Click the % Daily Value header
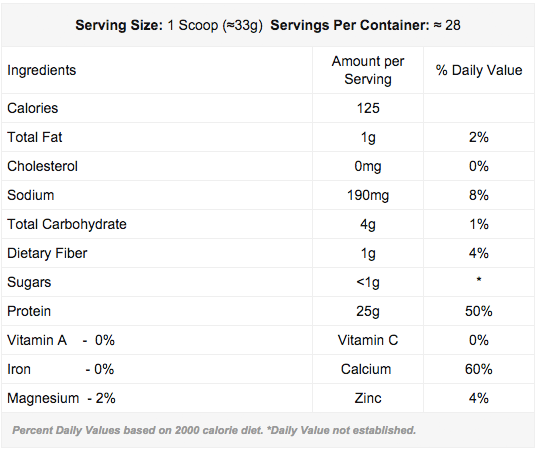This screenshot has width=542, height=450. click(x=479, y=70)
